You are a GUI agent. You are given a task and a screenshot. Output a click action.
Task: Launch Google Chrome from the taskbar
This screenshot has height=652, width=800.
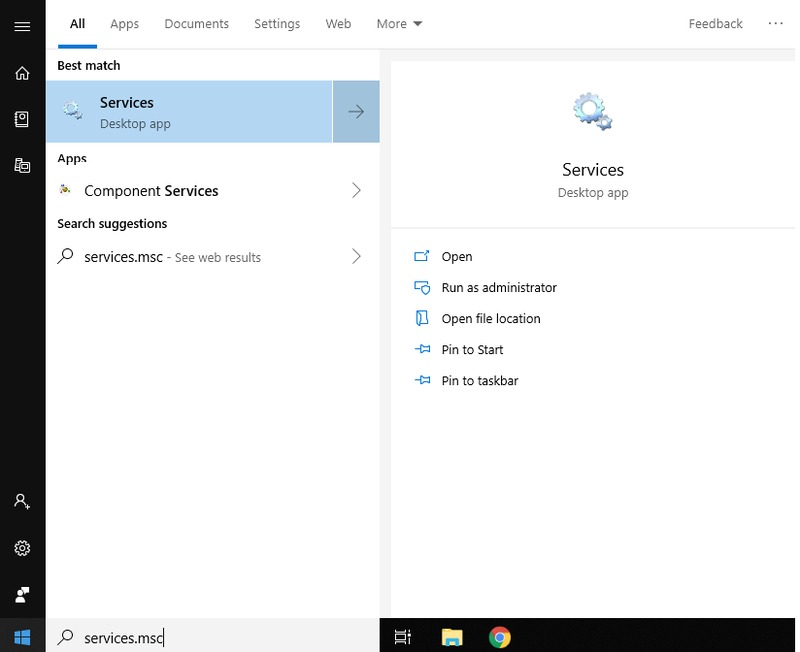pos(500,637)
